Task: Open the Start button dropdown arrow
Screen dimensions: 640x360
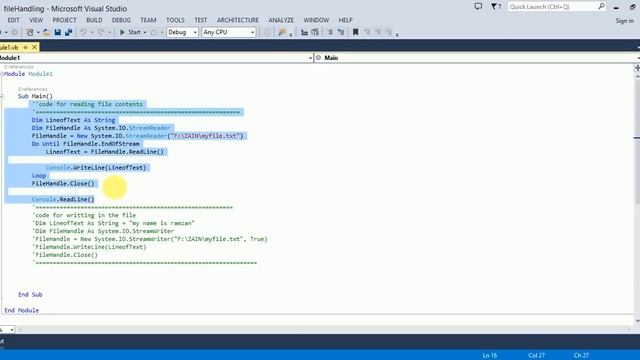Action: pos(144,32)
